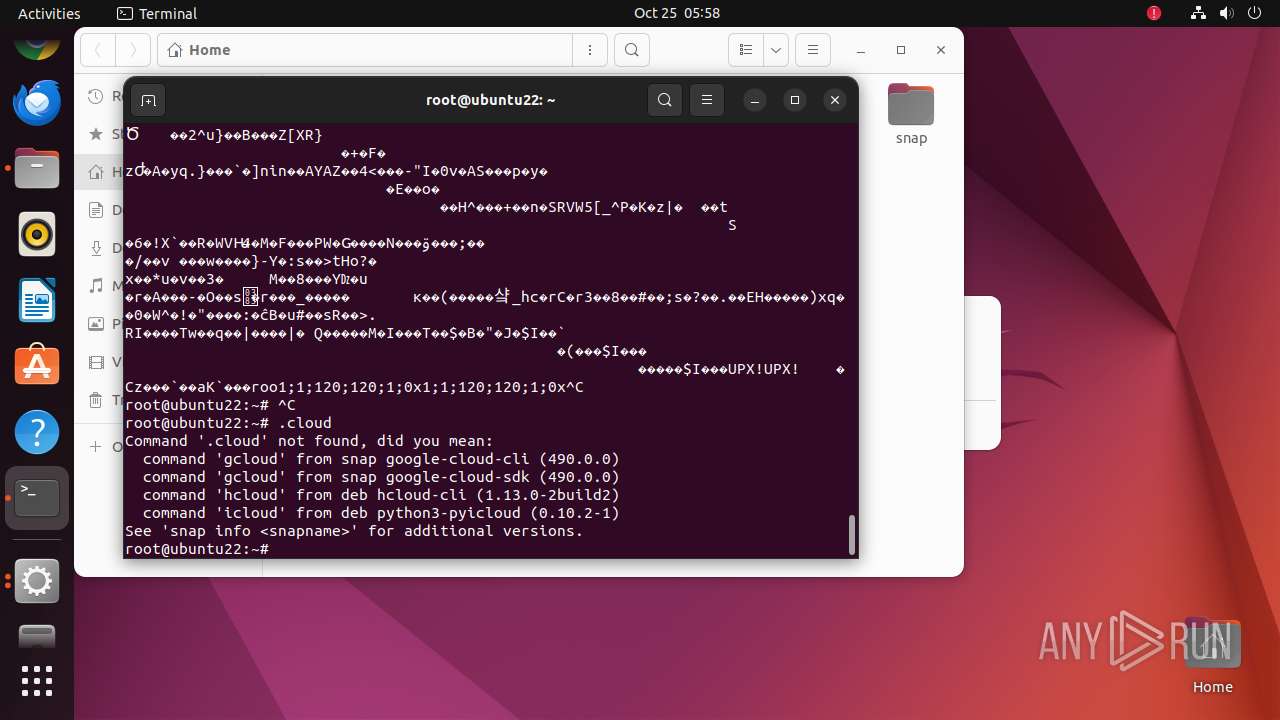The height and width of the screenshot is (720, 1280).
Task: Select Recent in Files sidebar
Action: tap(96, 96)
